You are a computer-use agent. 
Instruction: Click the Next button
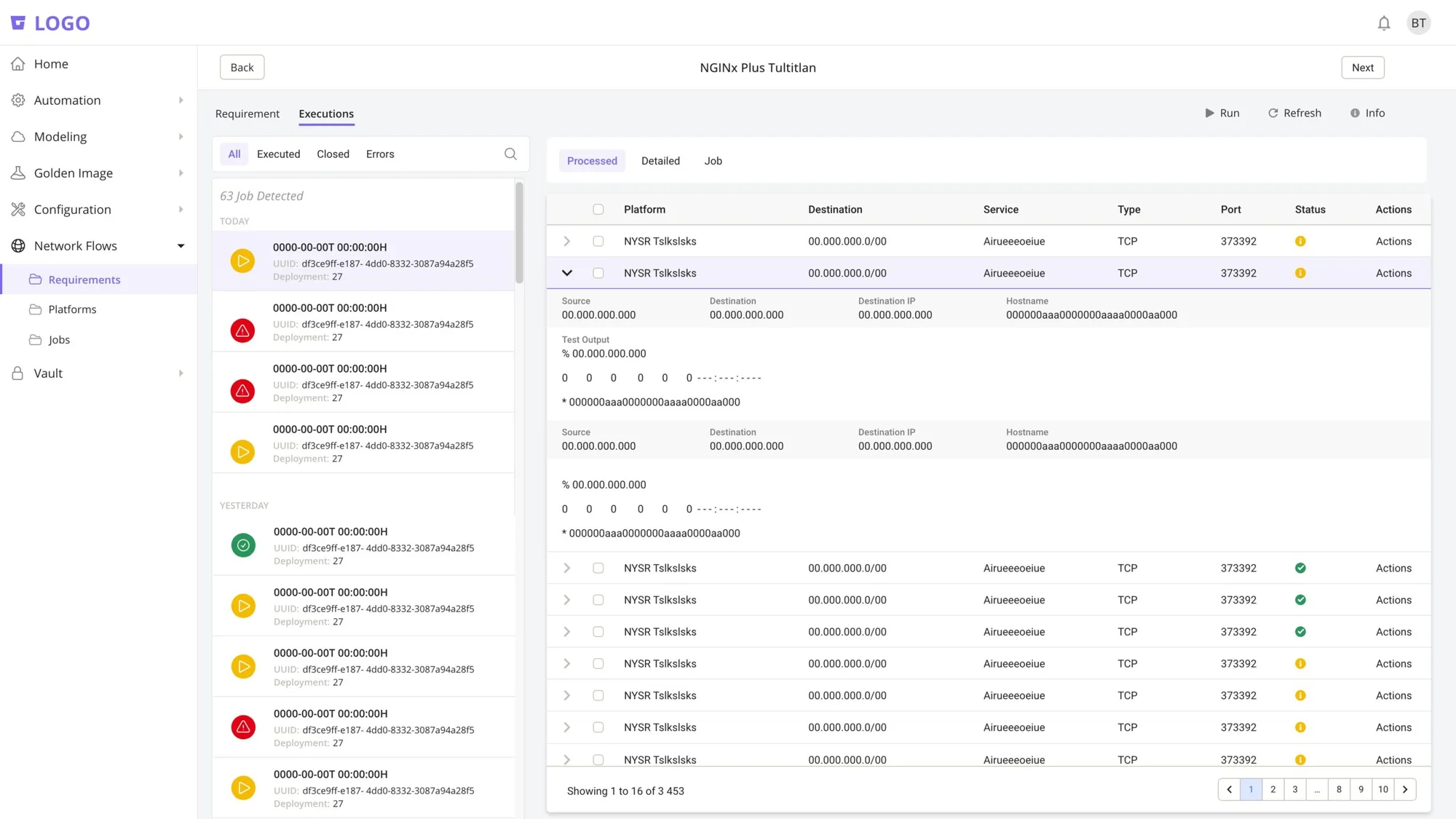click(x=1363, y=68)
